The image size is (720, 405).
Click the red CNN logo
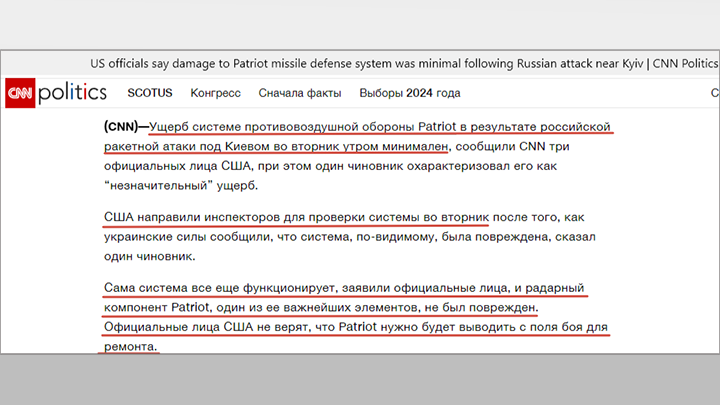point(20,93)
